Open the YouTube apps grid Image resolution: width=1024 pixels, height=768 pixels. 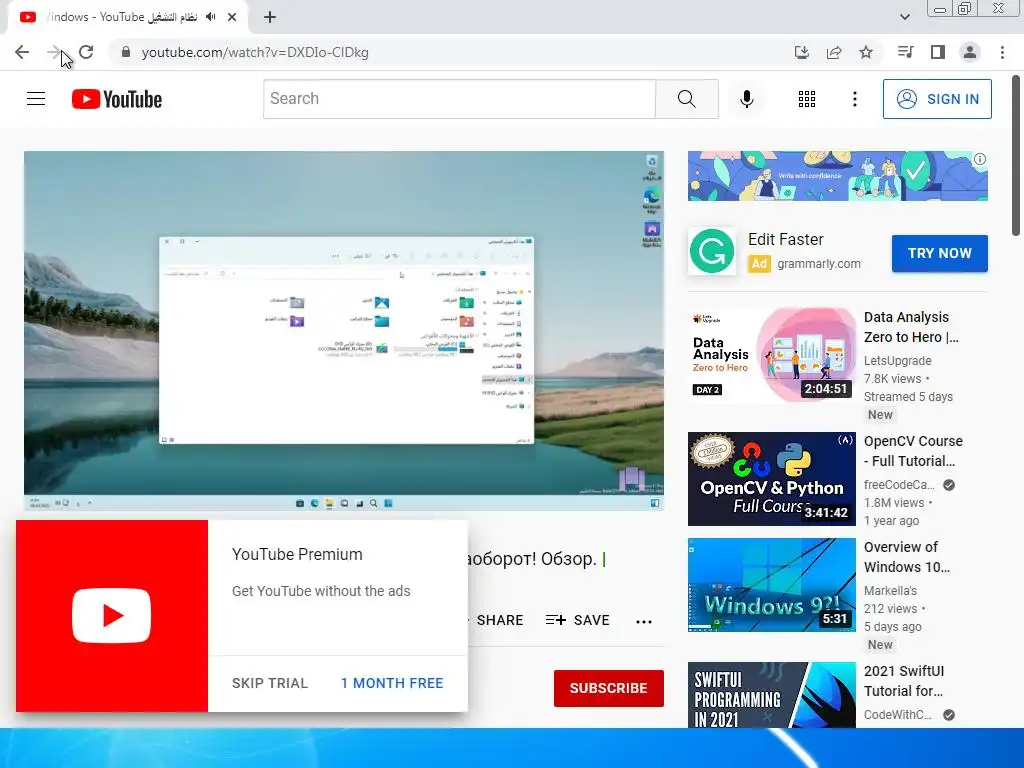[807, 99]
